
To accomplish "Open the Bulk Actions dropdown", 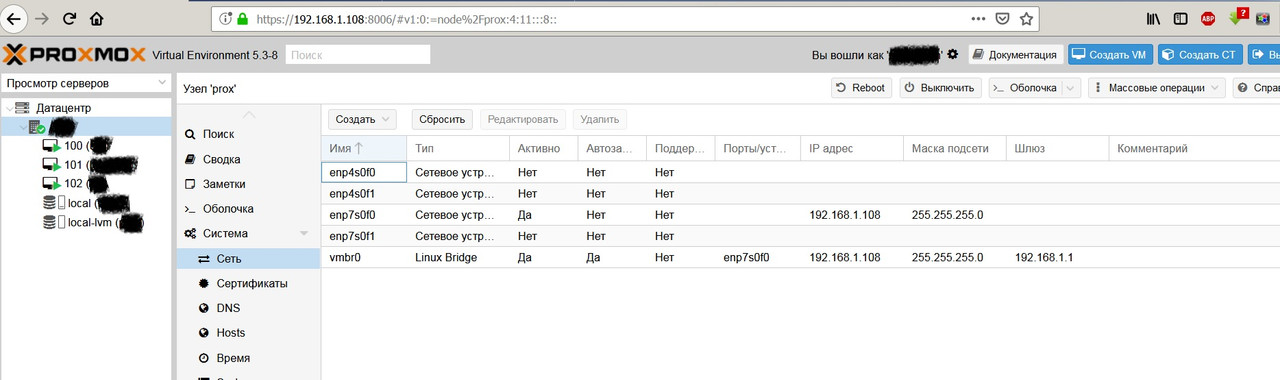I will (1157, 88).
